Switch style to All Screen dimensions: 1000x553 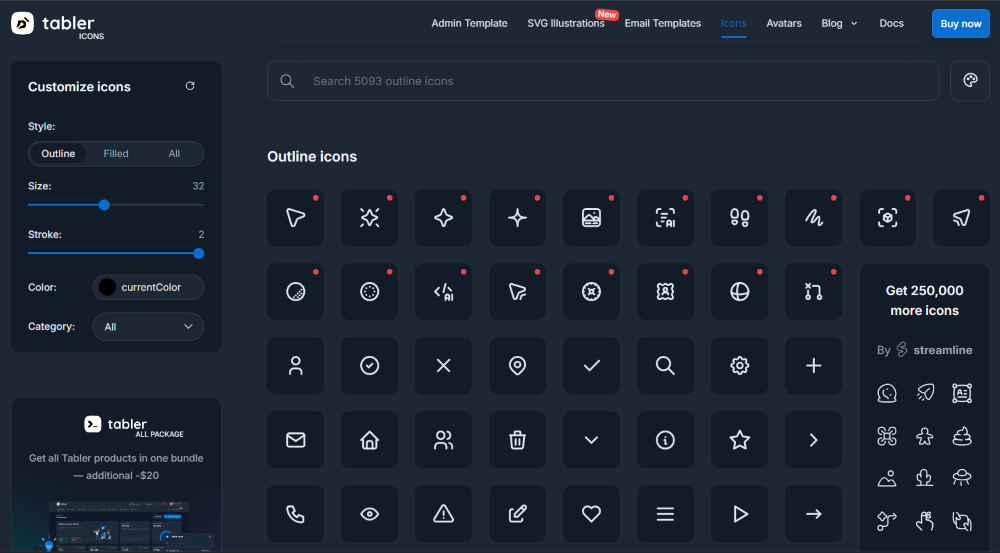174,154
